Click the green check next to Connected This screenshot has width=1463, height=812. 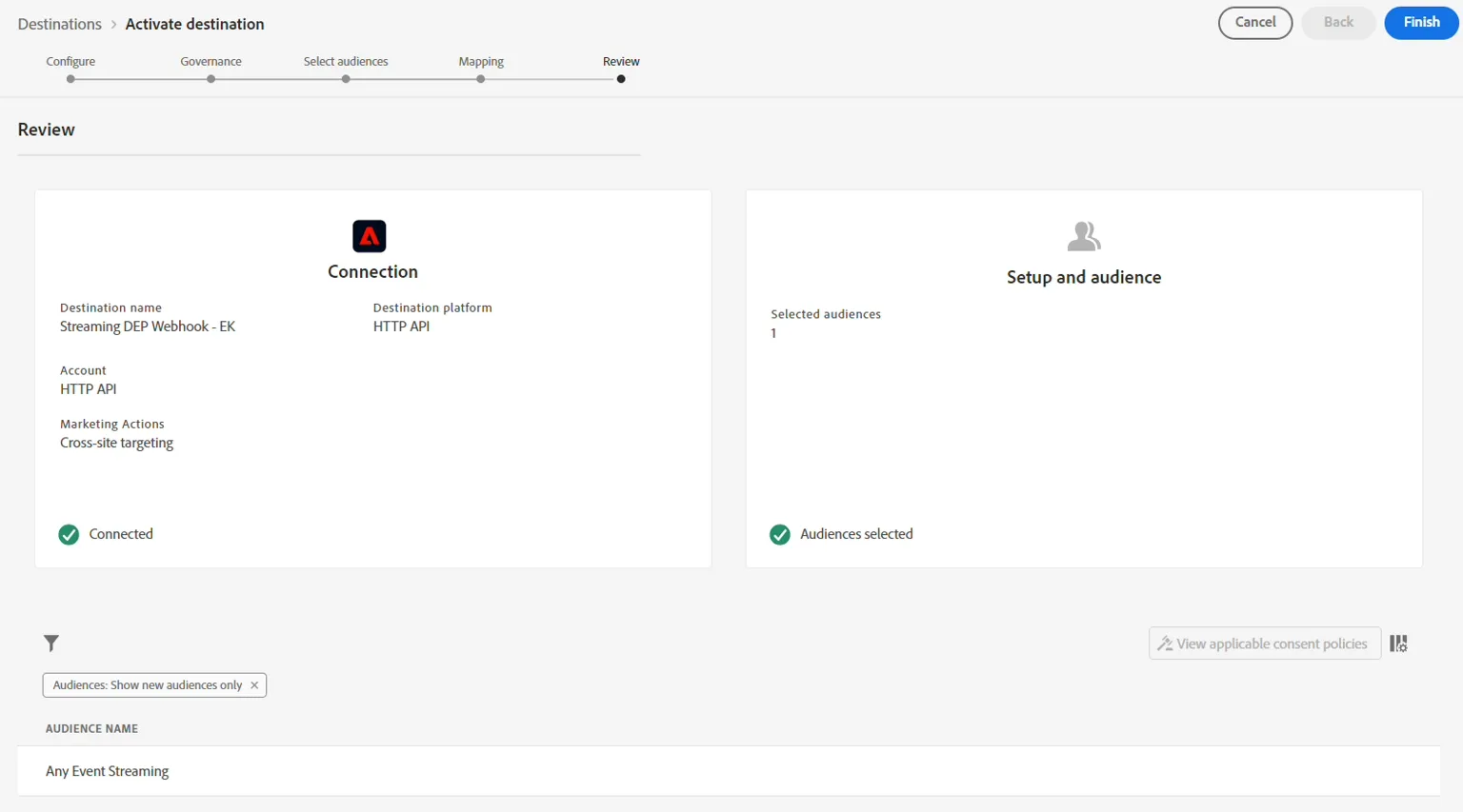pyautogui.click(x=69, y=535)
